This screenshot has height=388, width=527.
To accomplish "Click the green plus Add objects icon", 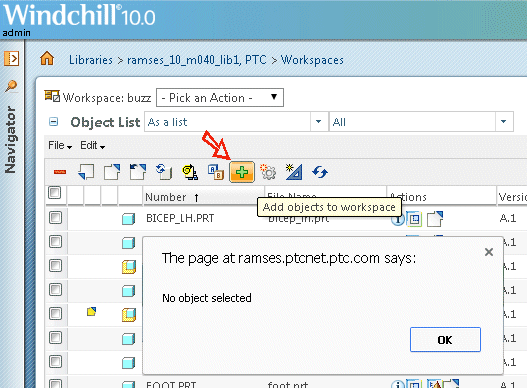I will click(x=242, y=172).
